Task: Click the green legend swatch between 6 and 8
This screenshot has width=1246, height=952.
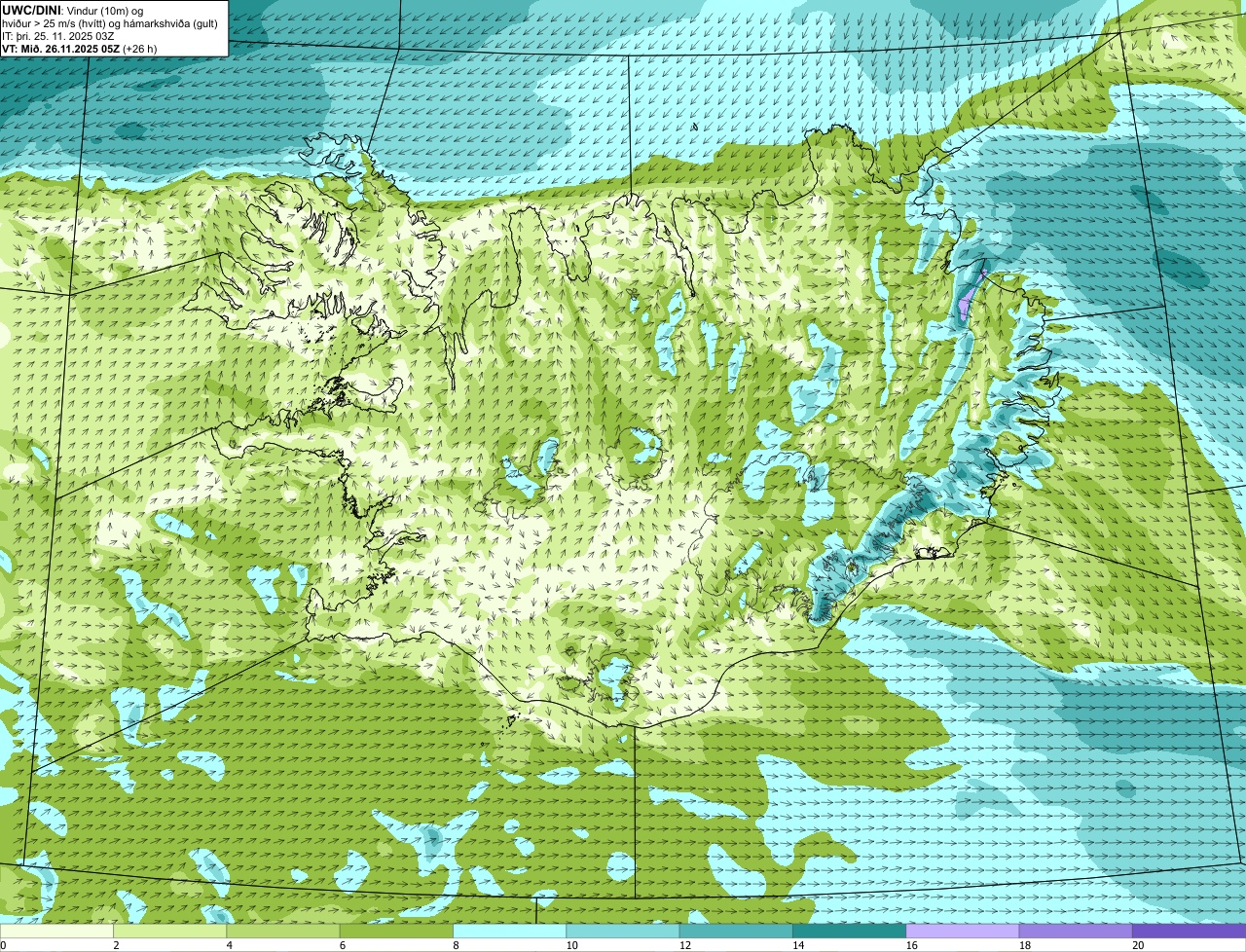Action: tap(396, 932)
